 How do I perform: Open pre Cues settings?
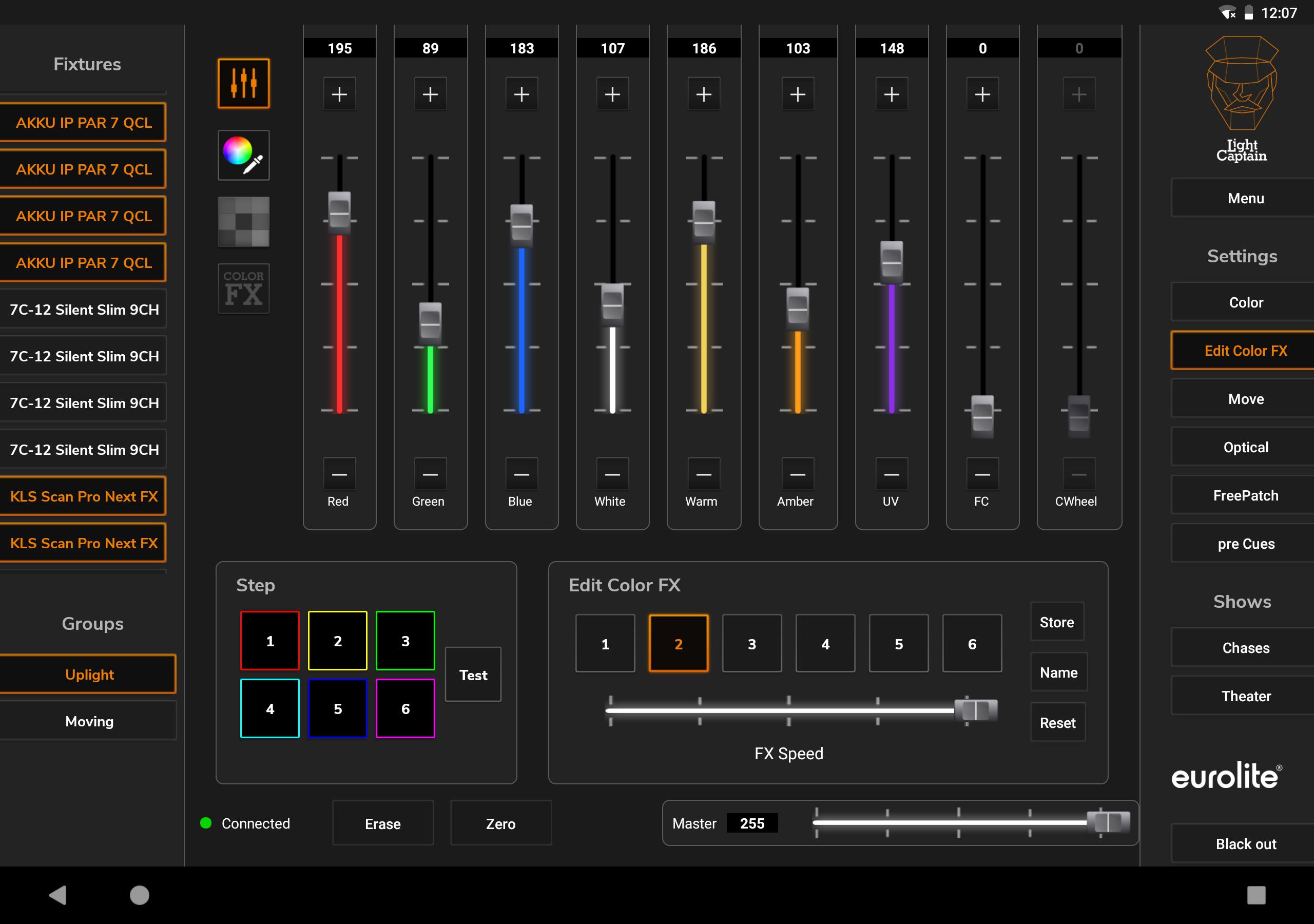point(1243,544)
